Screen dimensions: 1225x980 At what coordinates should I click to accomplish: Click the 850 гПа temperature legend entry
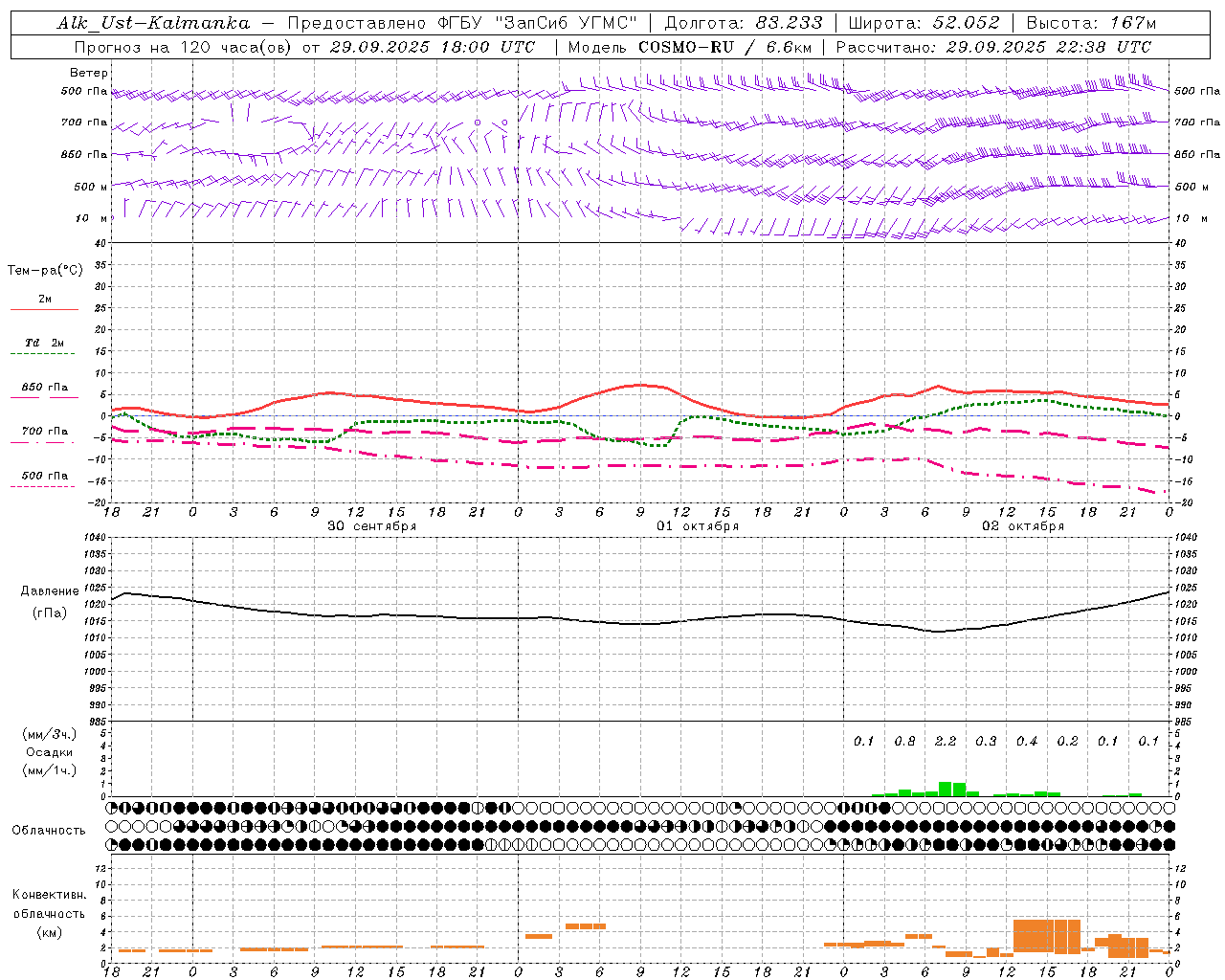click(44, 388)
